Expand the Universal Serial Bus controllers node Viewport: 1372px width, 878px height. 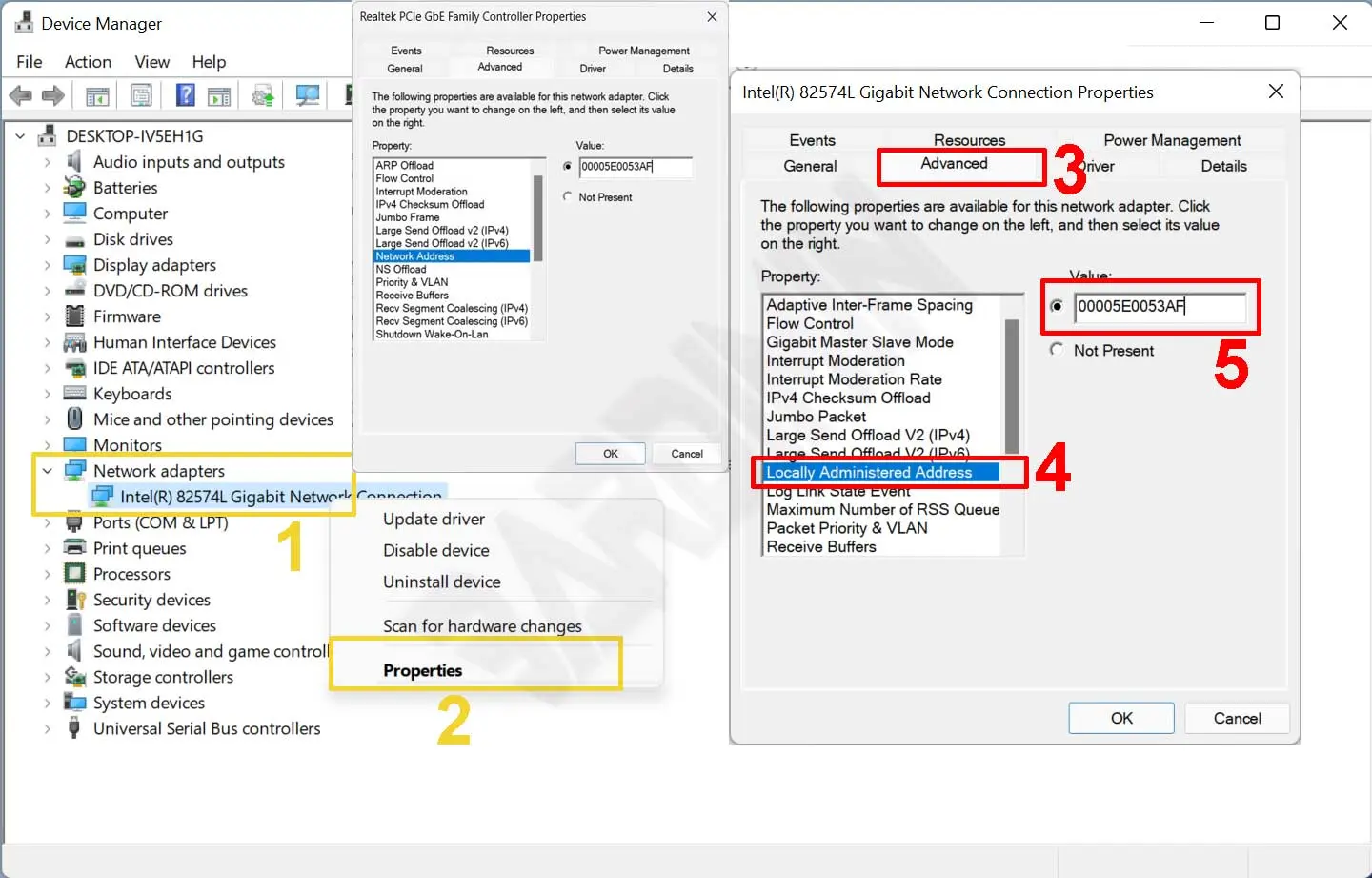47,728
